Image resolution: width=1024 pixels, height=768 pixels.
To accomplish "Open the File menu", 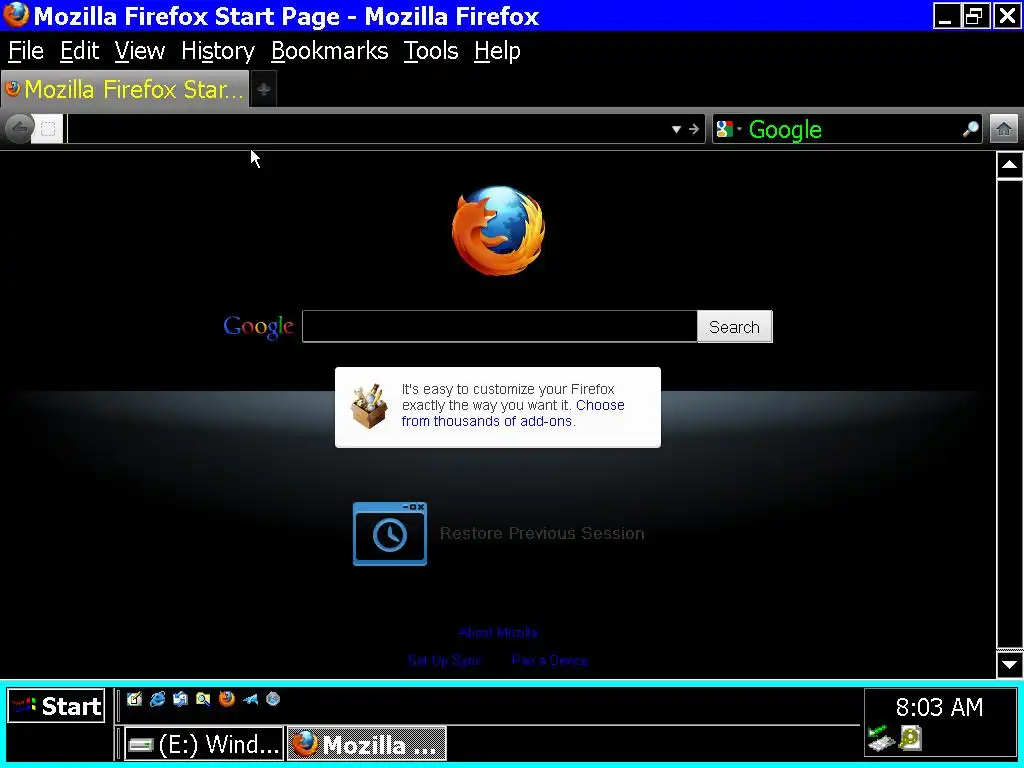I will [x=25, y=51].
